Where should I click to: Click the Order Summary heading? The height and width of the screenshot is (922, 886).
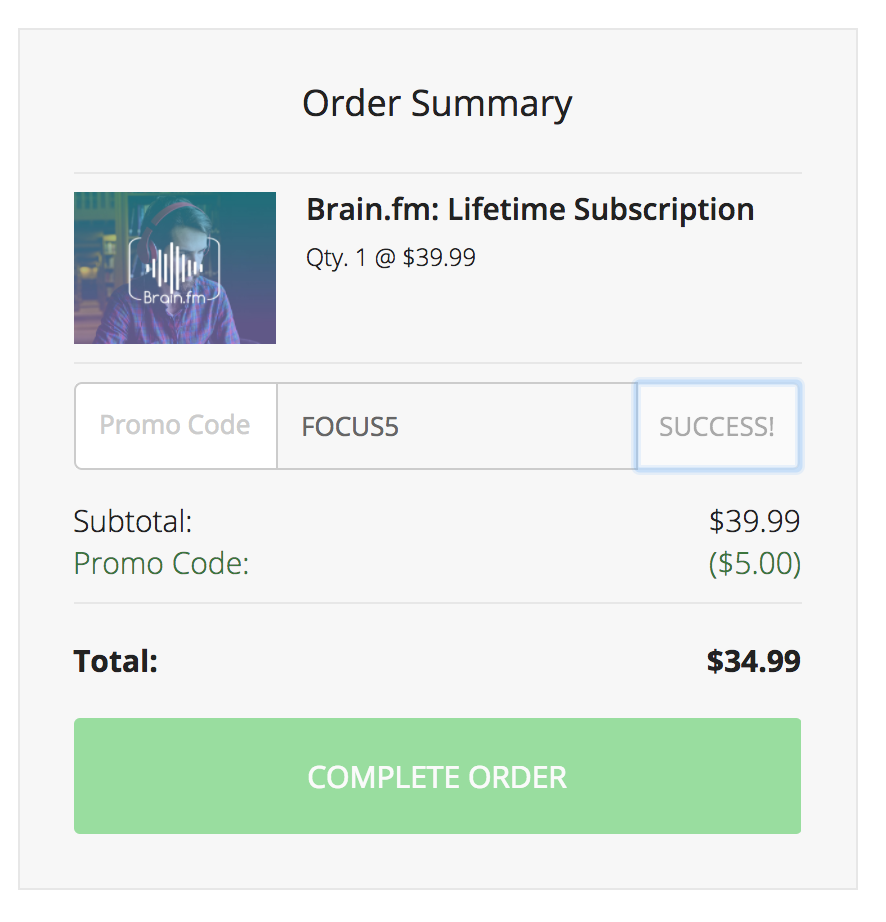point(437,103)
